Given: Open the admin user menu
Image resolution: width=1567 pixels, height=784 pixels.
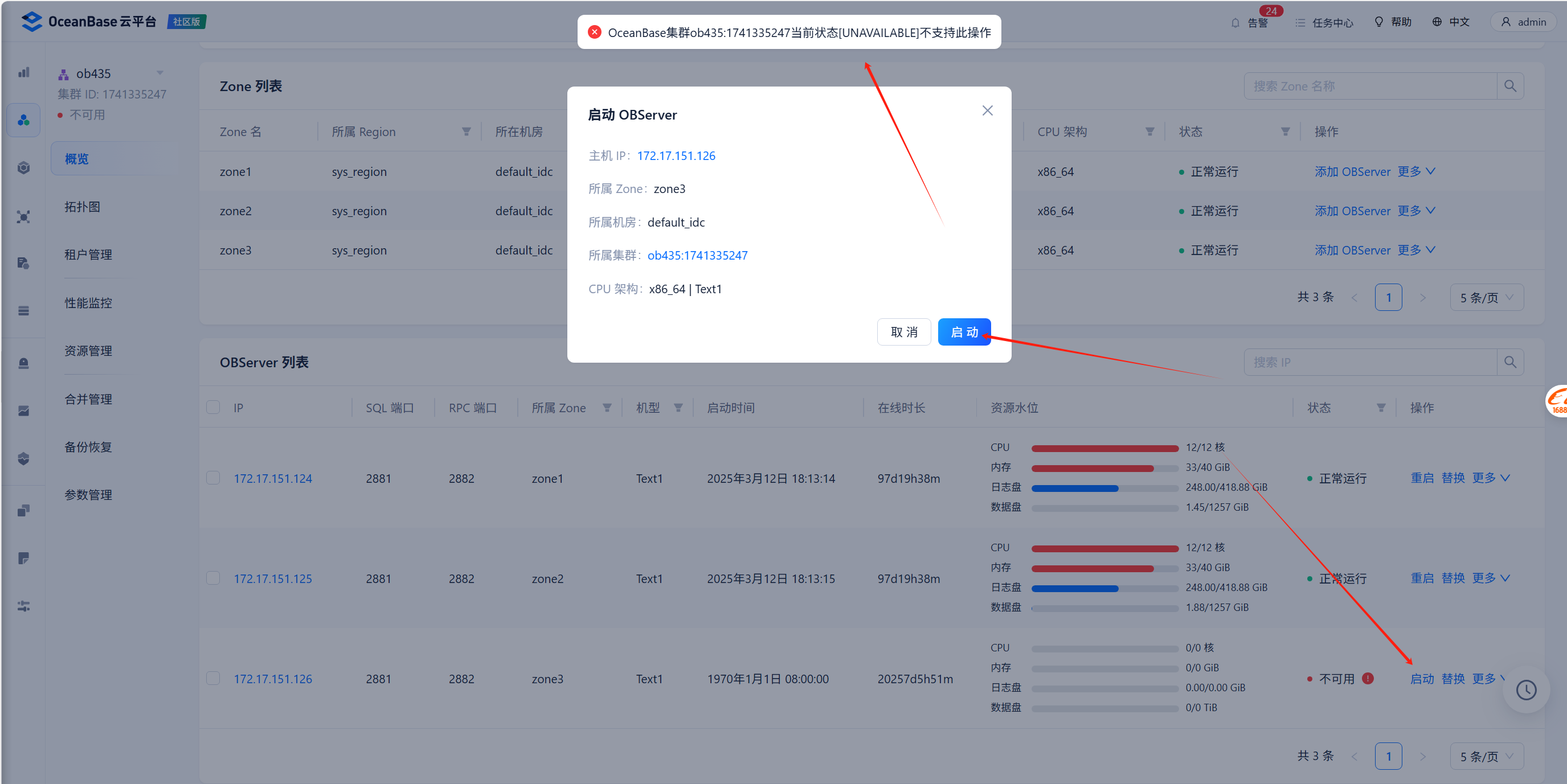Looking at the screenshot, I should pyautogui.click(x=1523, y=22).
